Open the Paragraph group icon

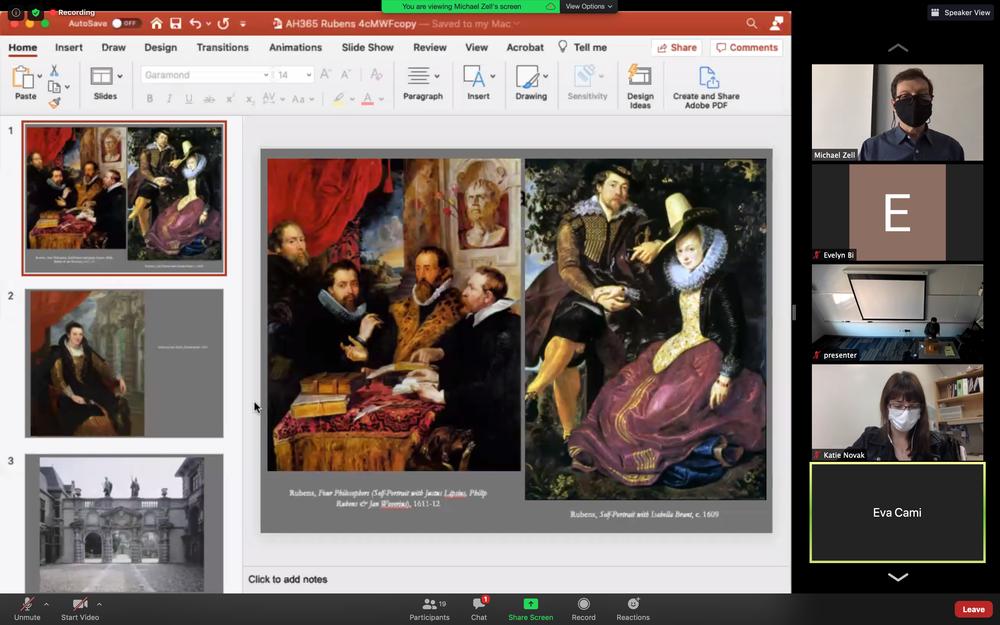[x=418, y=76]
